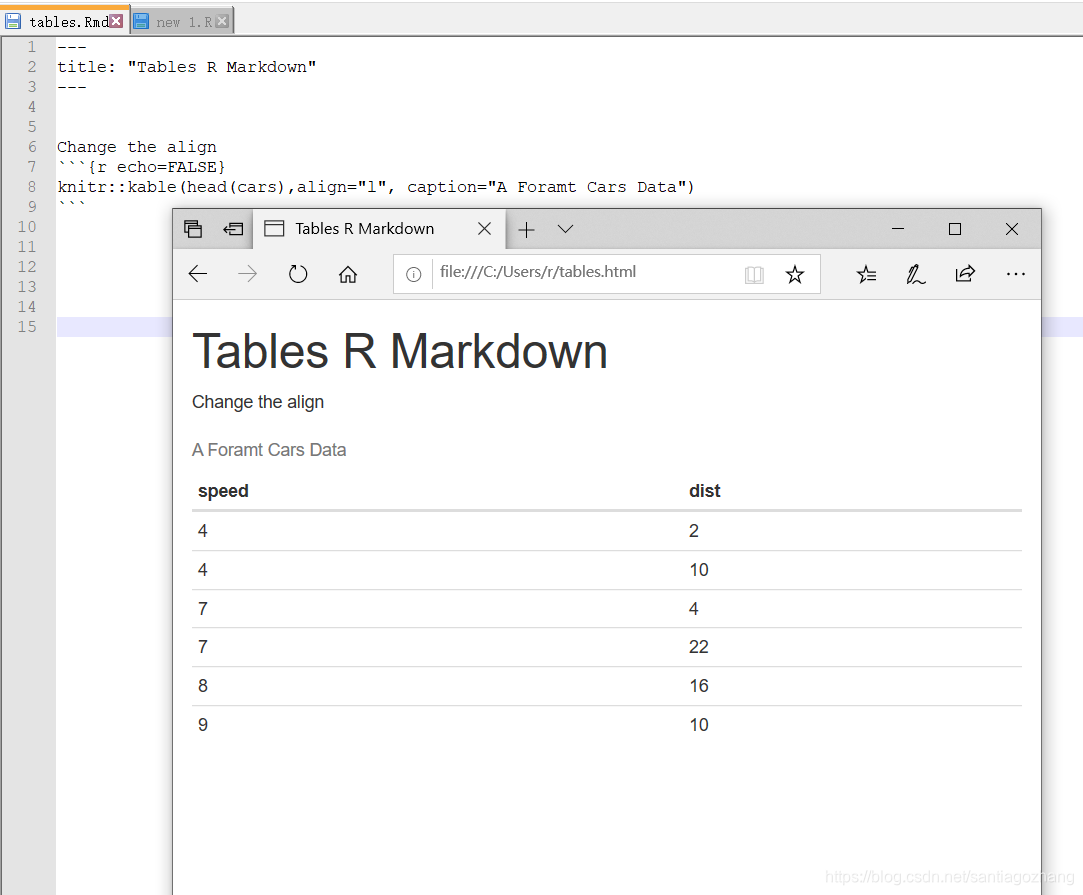Click the title line in editor

click(186, 67)
